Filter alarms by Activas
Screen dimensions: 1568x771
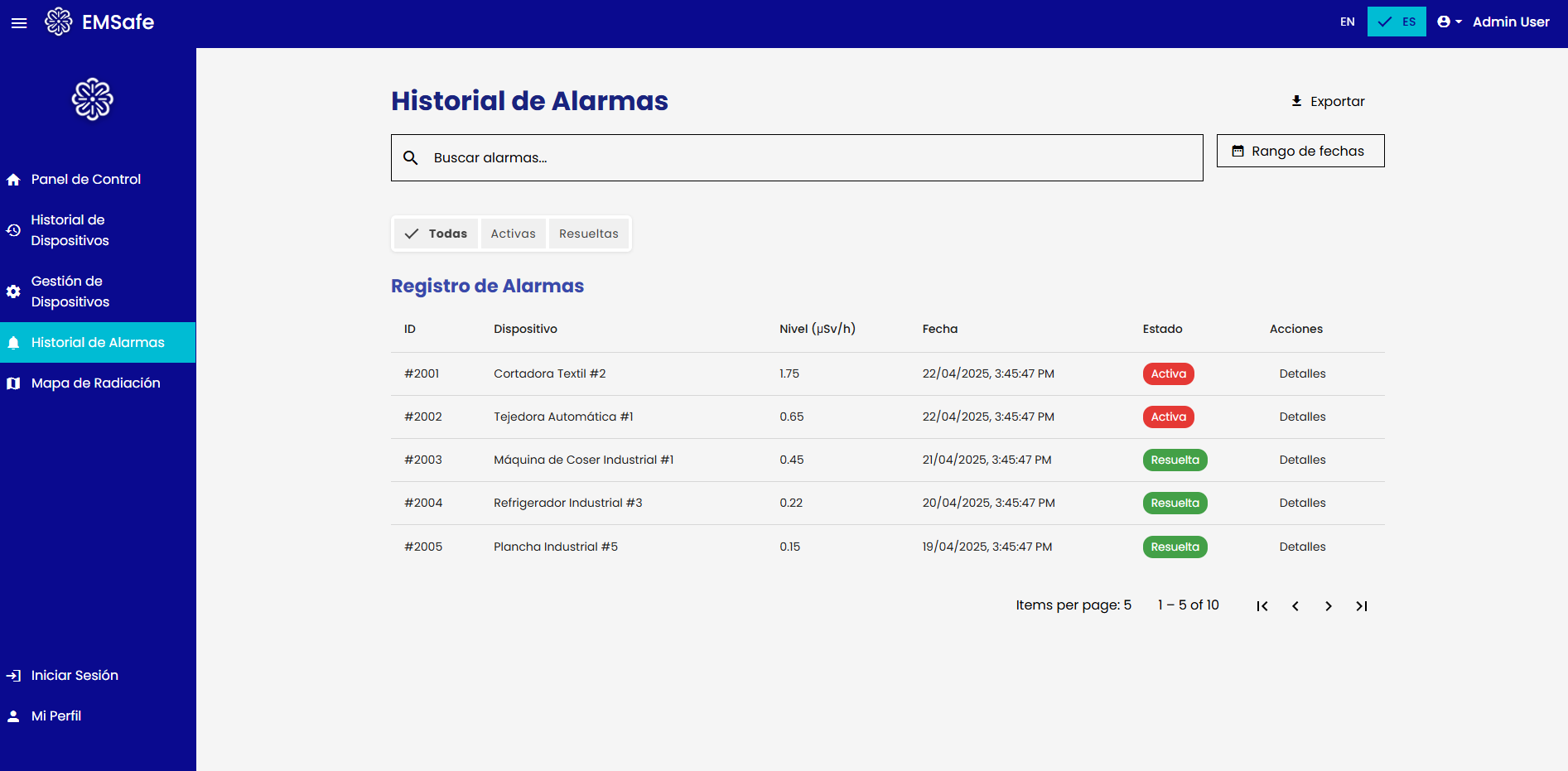coord(514,234)
